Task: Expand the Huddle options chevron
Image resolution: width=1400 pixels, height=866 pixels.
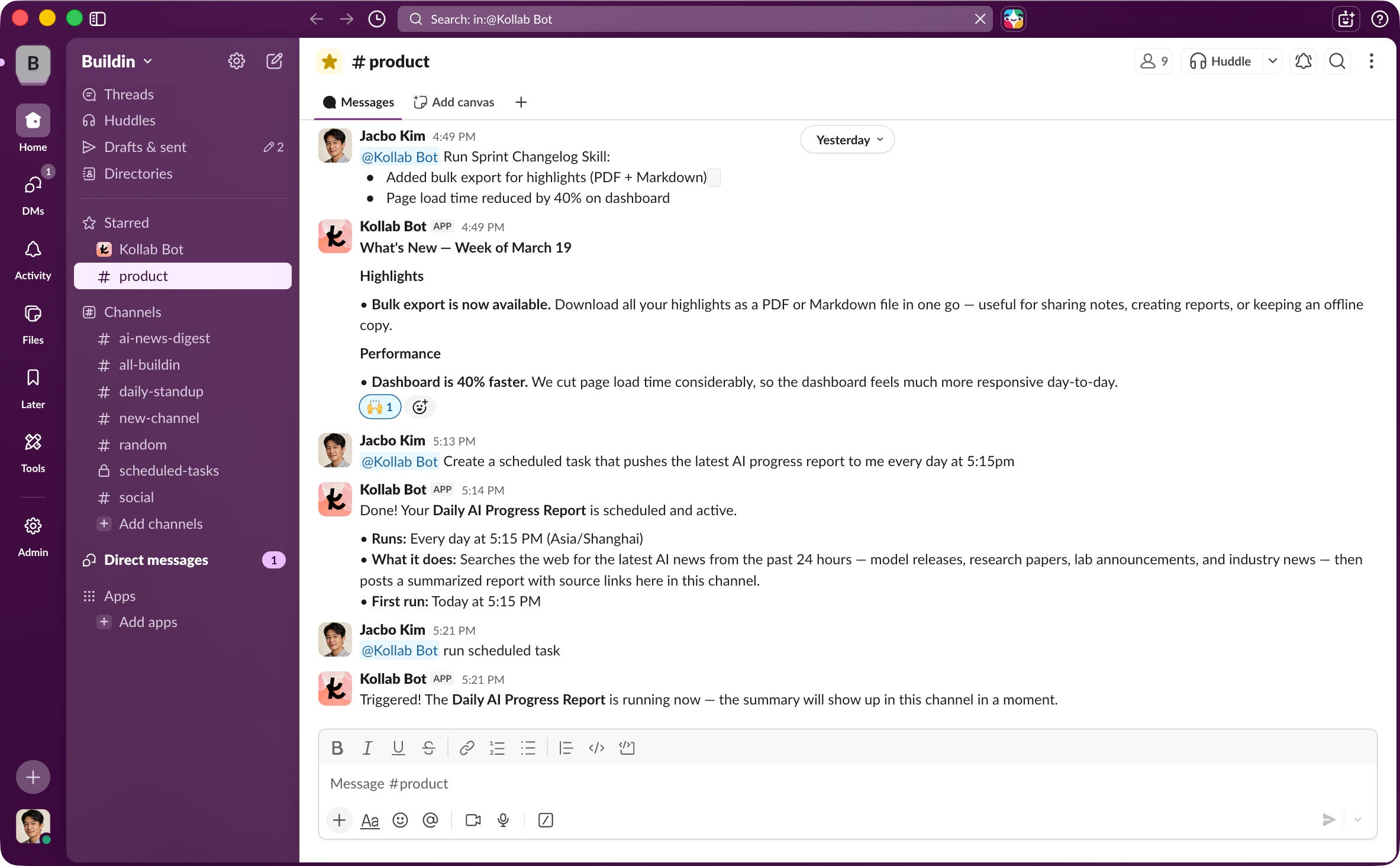Action: (x=1273, y=61)
